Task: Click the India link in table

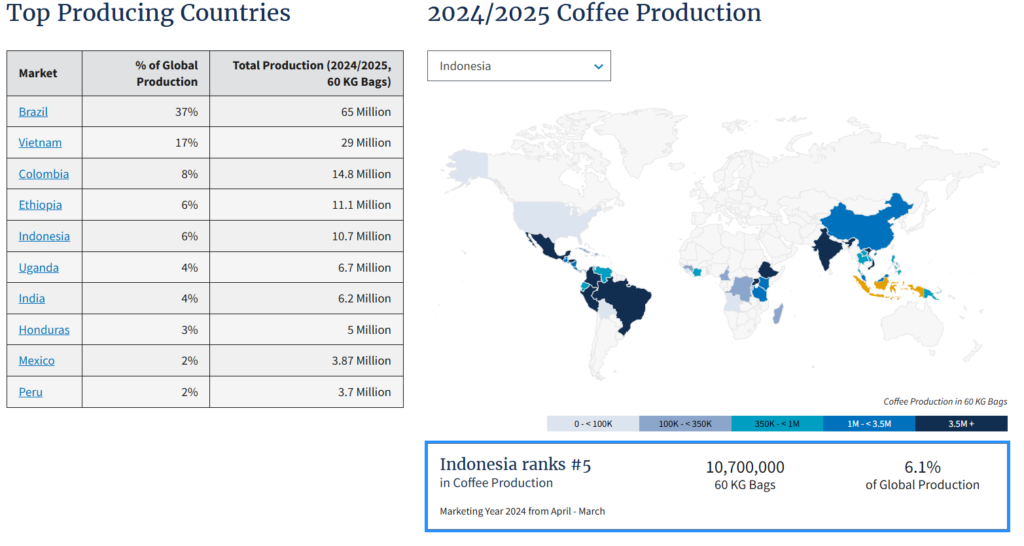Action: coord(32,298)
